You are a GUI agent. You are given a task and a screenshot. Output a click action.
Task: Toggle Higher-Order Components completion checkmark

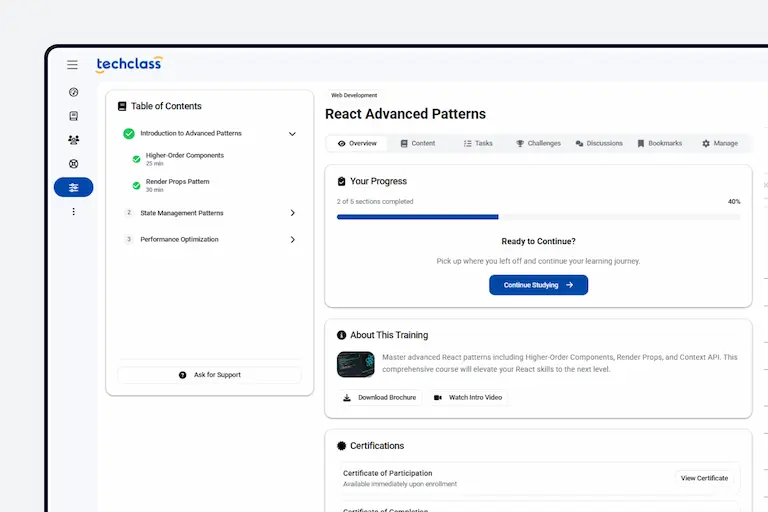point(137,159)
